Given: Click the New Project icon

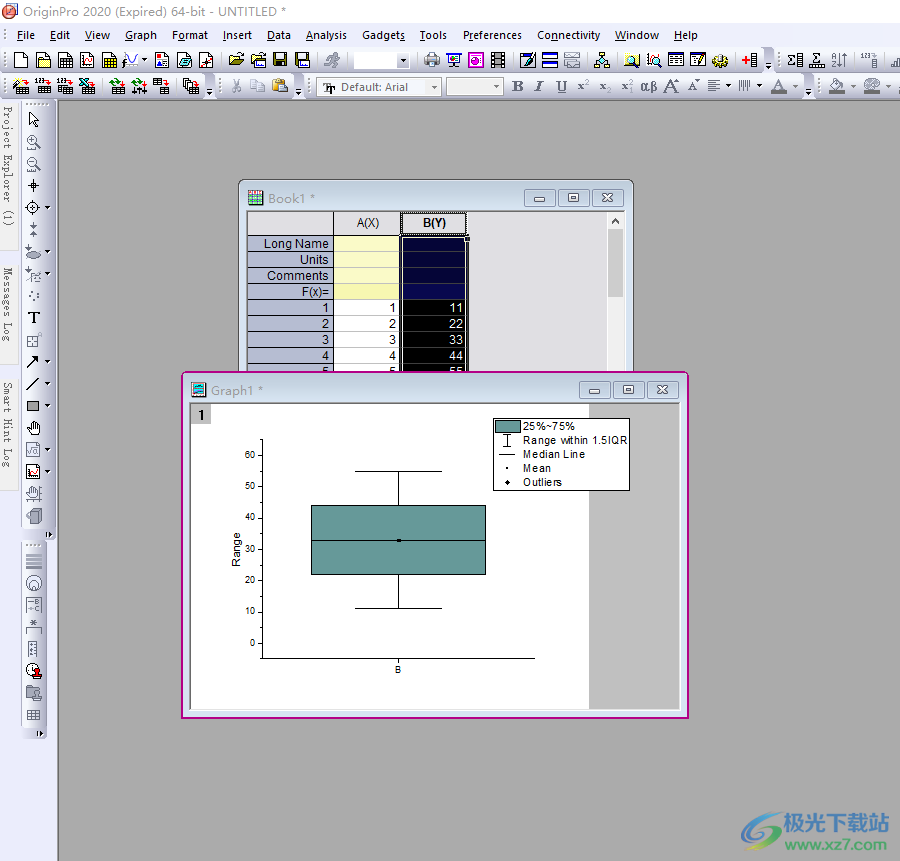Looking at the screenshot, I should tap(20, 61).
